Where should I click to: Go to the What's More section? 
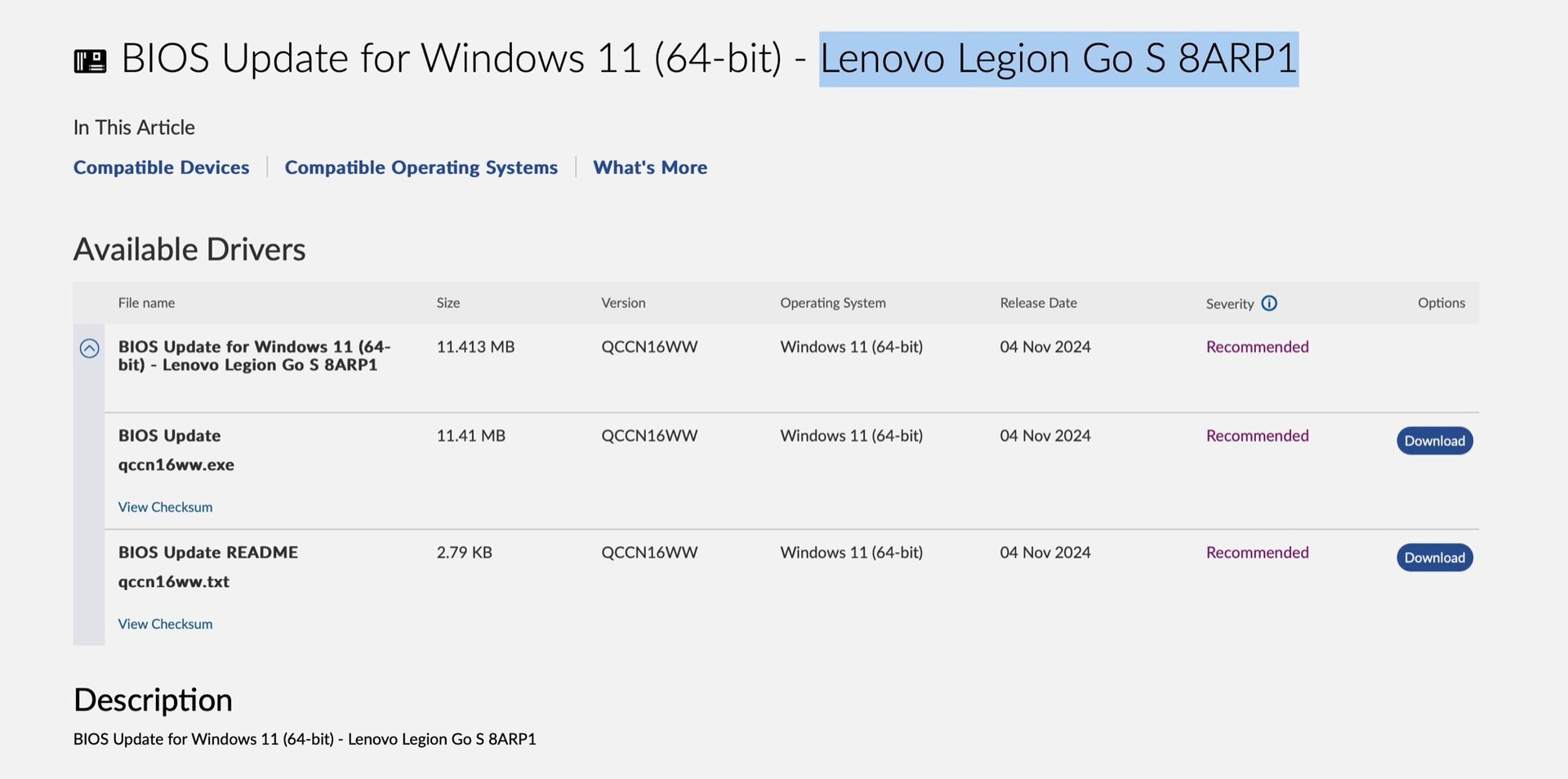point(649,167)
